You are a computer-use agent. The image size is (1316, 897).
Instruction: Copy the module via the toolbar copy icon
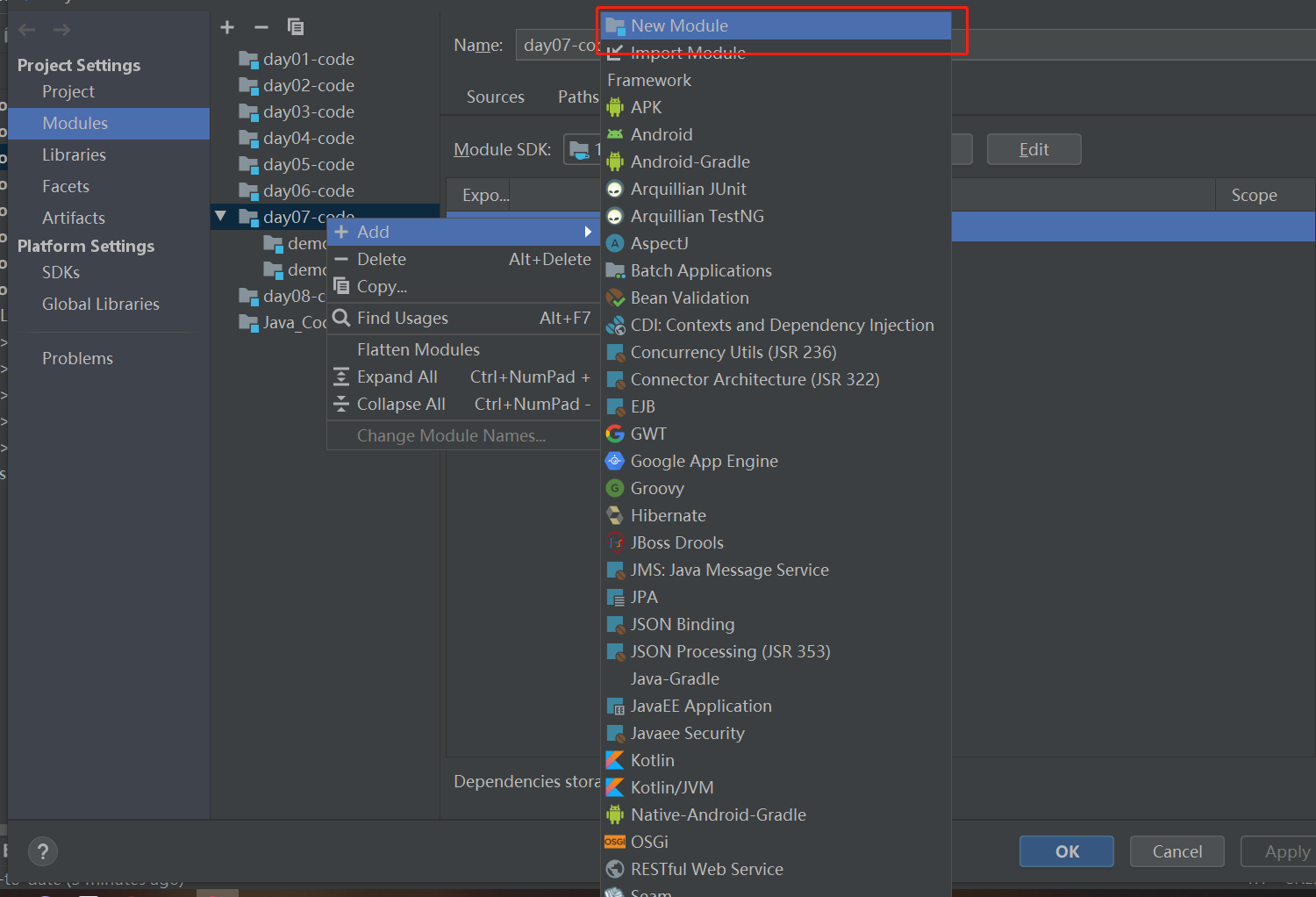pos(296,27)
